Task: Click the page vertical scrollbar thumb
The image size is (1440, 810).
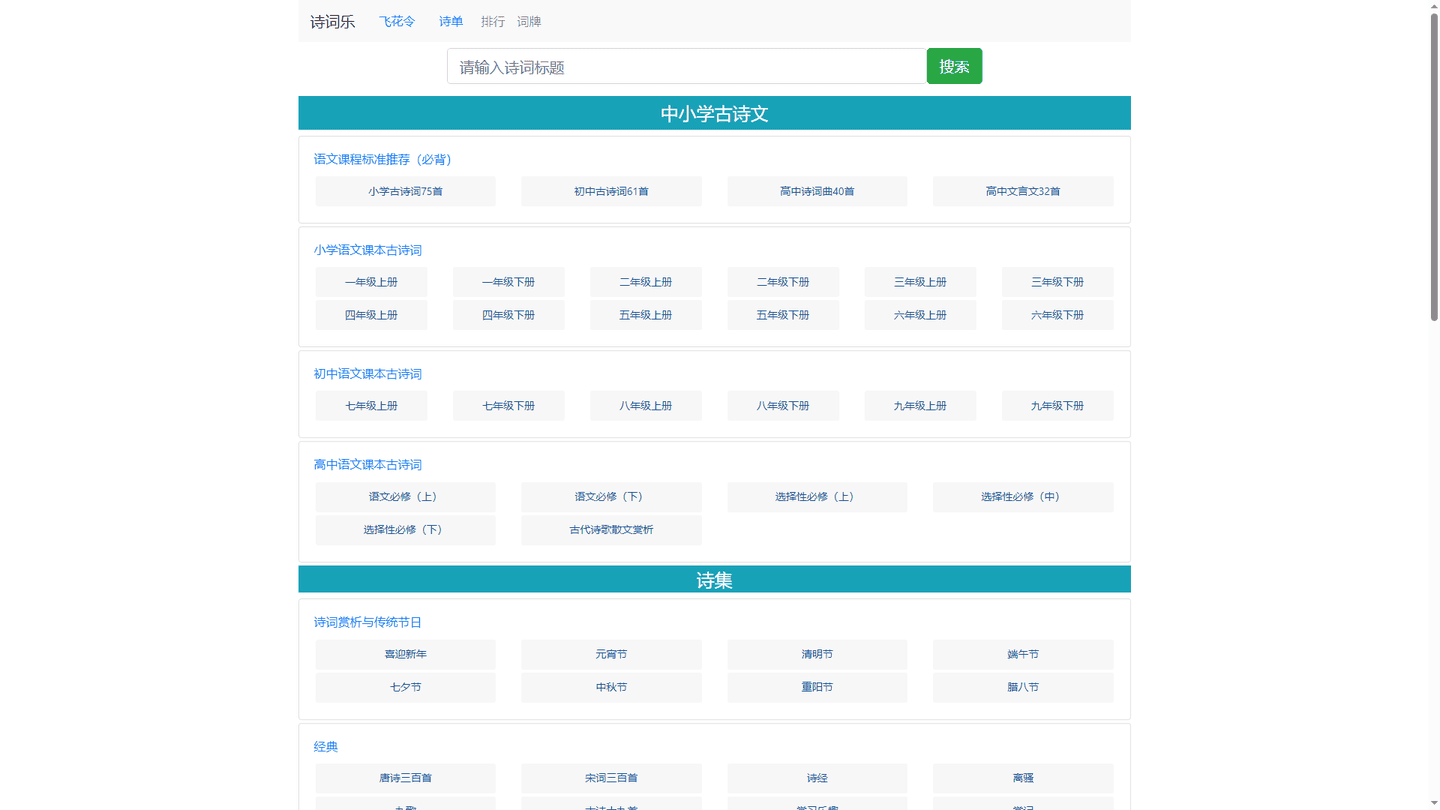Action: [1434, 165]
